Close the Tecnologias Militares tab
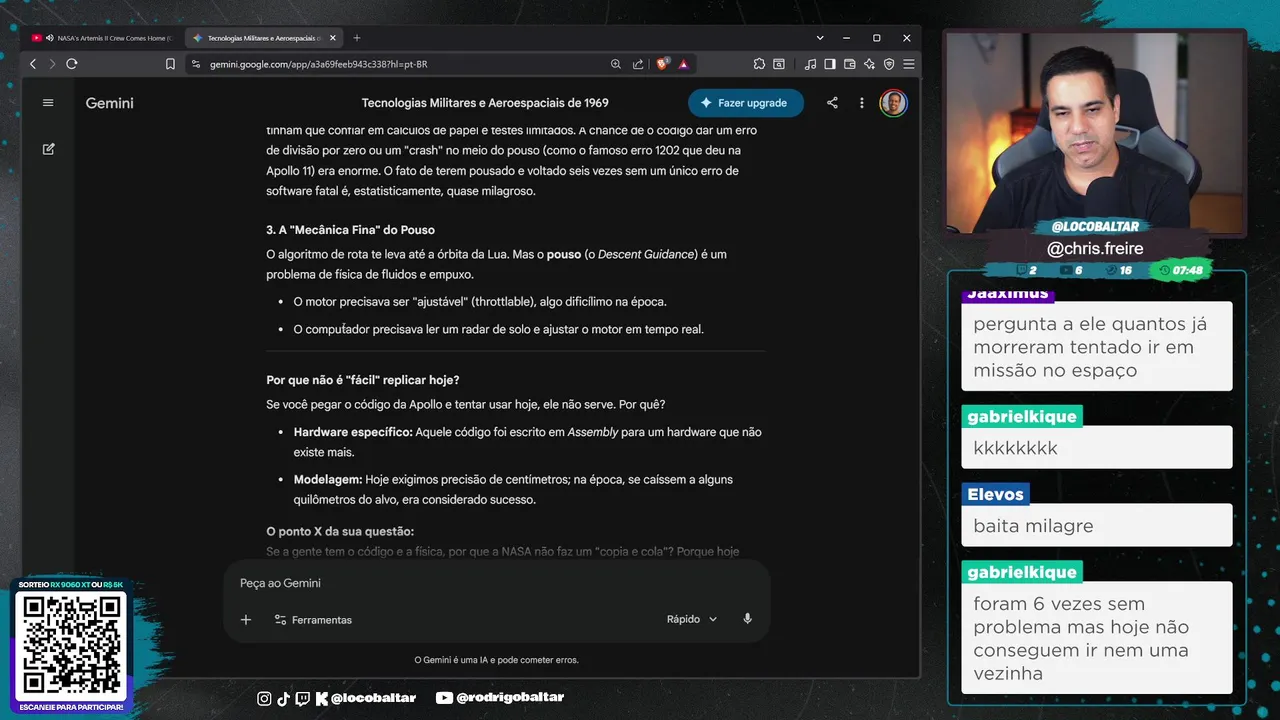This screenshot has width=1280, height=720. tap(332, 38)
